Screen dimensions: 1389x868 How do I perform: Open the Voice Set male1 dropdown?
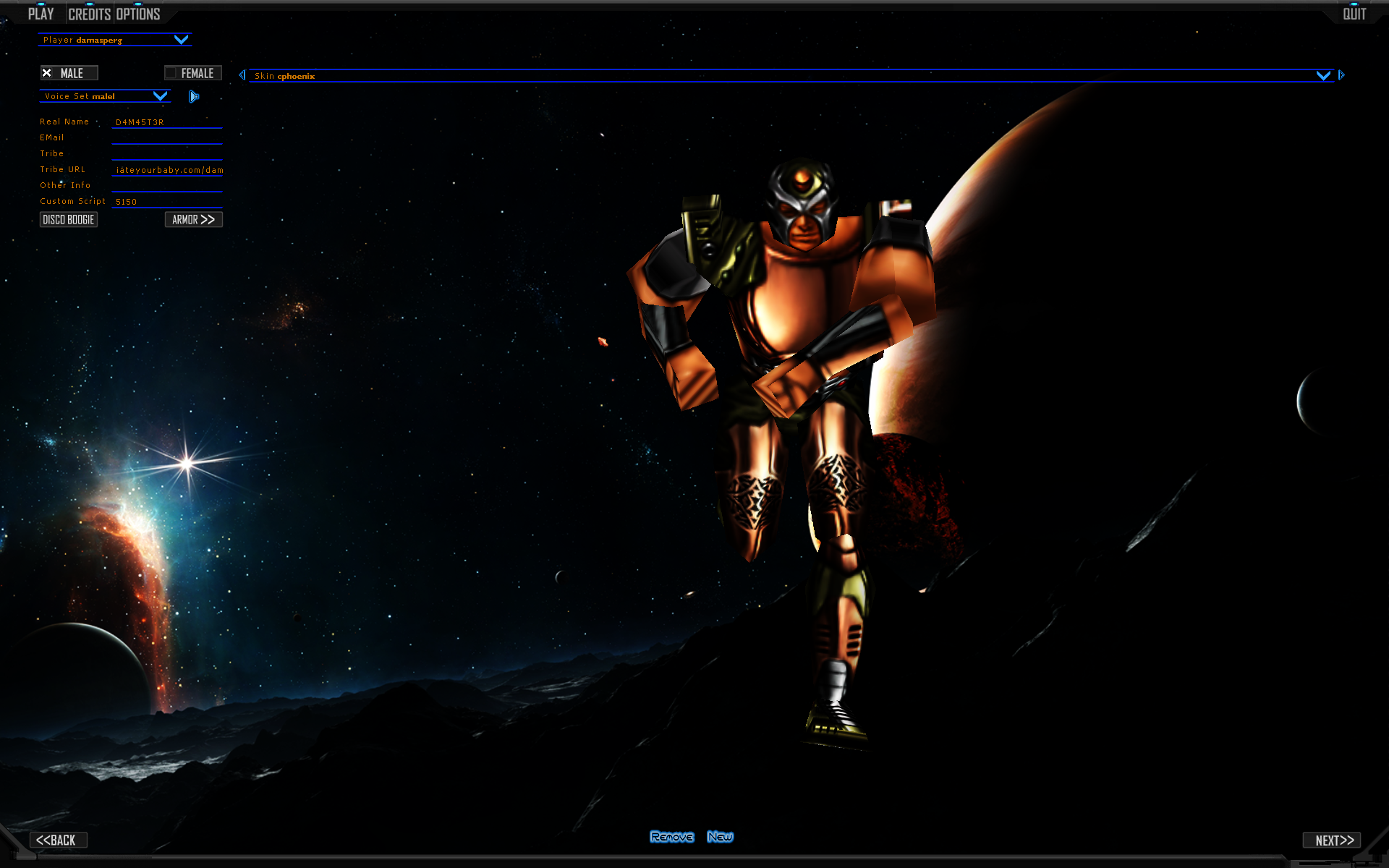160,96
